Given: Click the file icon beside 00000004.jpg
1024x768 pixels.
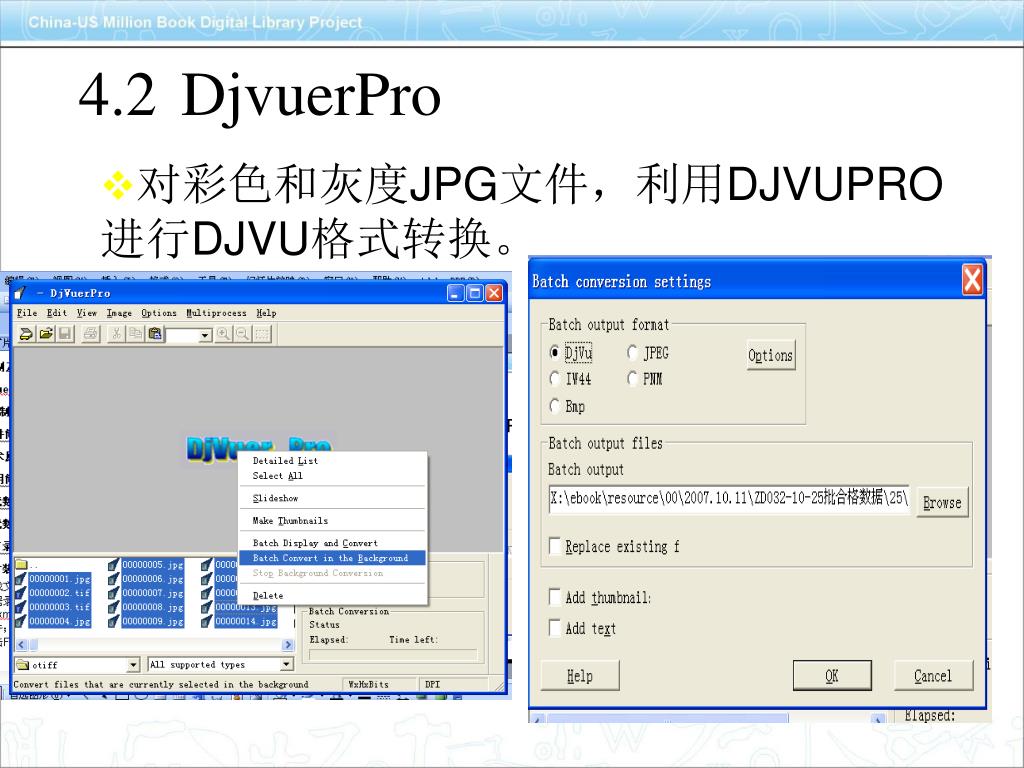Looking at the screenshot, I should pyautogui.click(x=20, y=621).
